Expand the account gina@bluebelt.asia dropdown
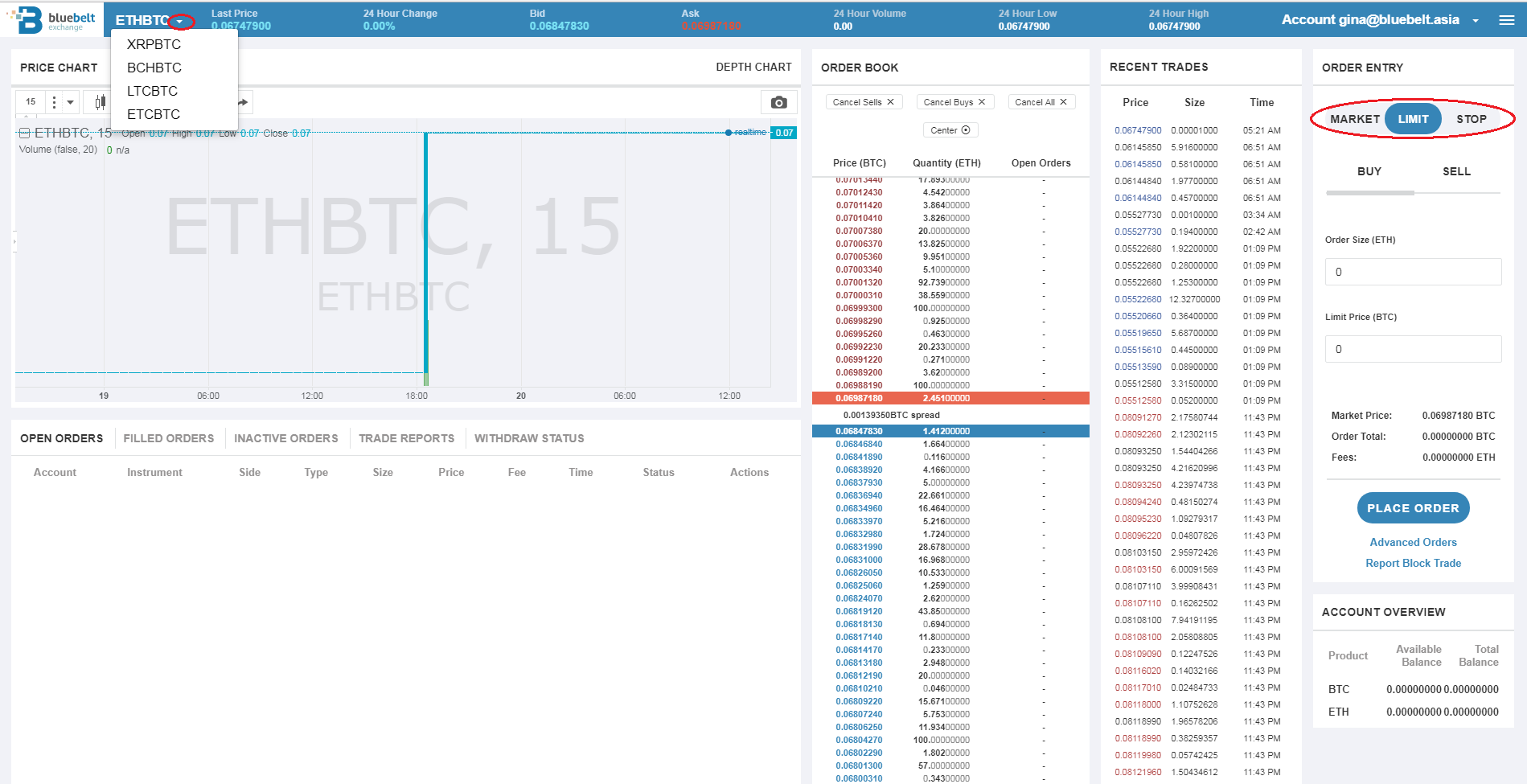Screen dimensions: 1527x784 point(1475,21)
